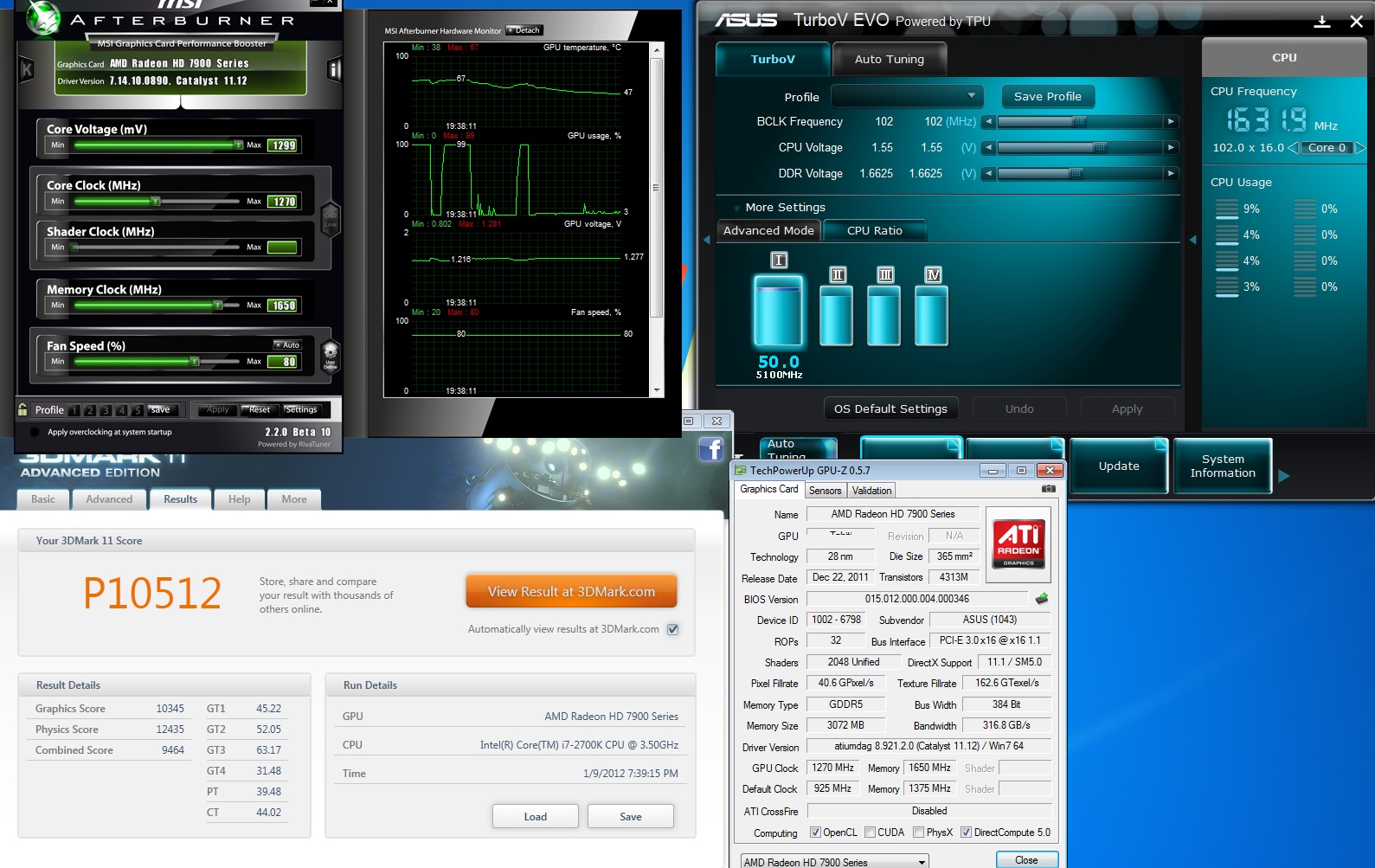Click the Load button in Run Details
1375x868 pixels.
(x=535, y=817)
